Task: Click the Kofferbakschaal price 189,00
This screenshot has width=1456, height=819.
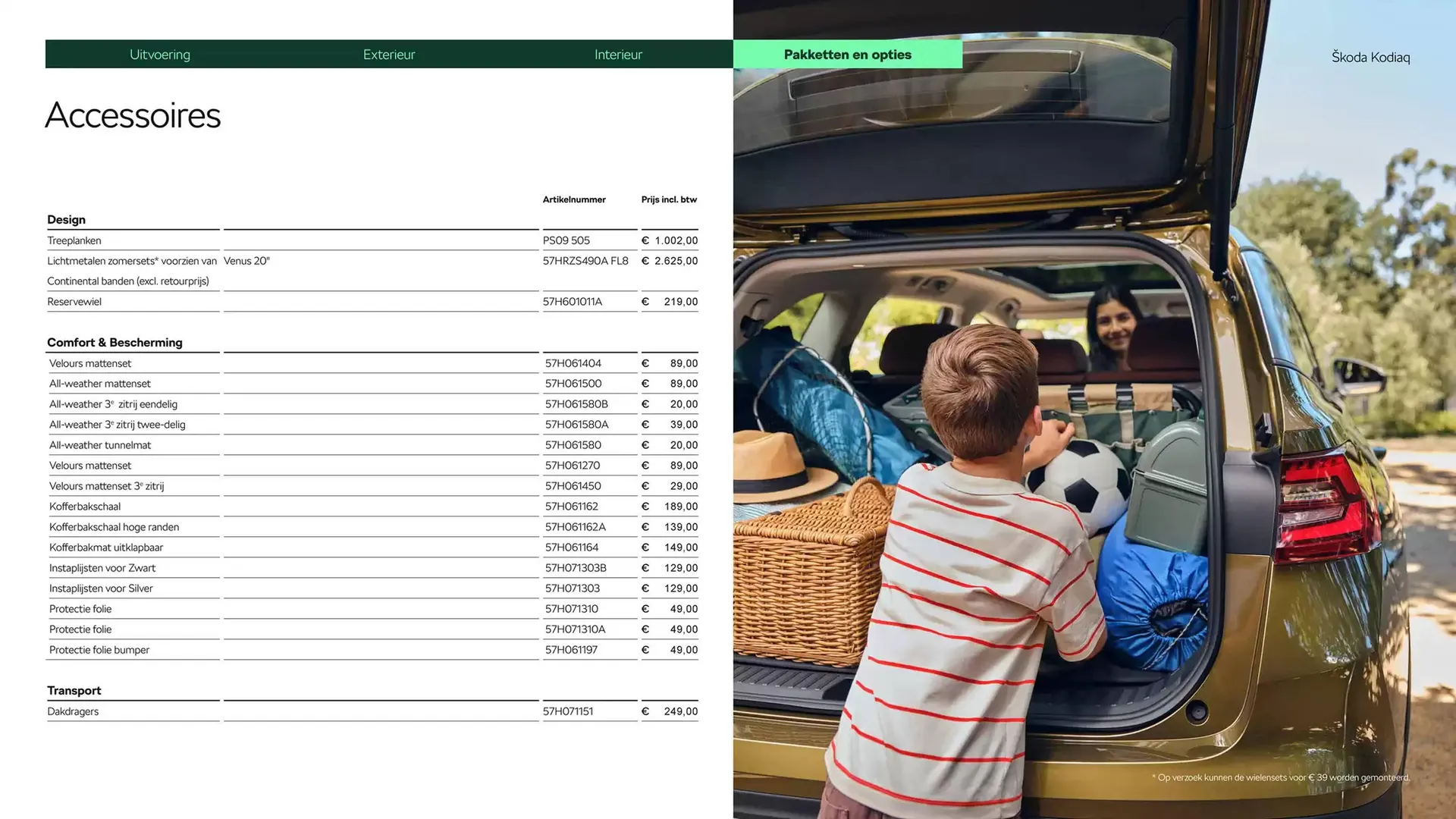Action: 680,507
